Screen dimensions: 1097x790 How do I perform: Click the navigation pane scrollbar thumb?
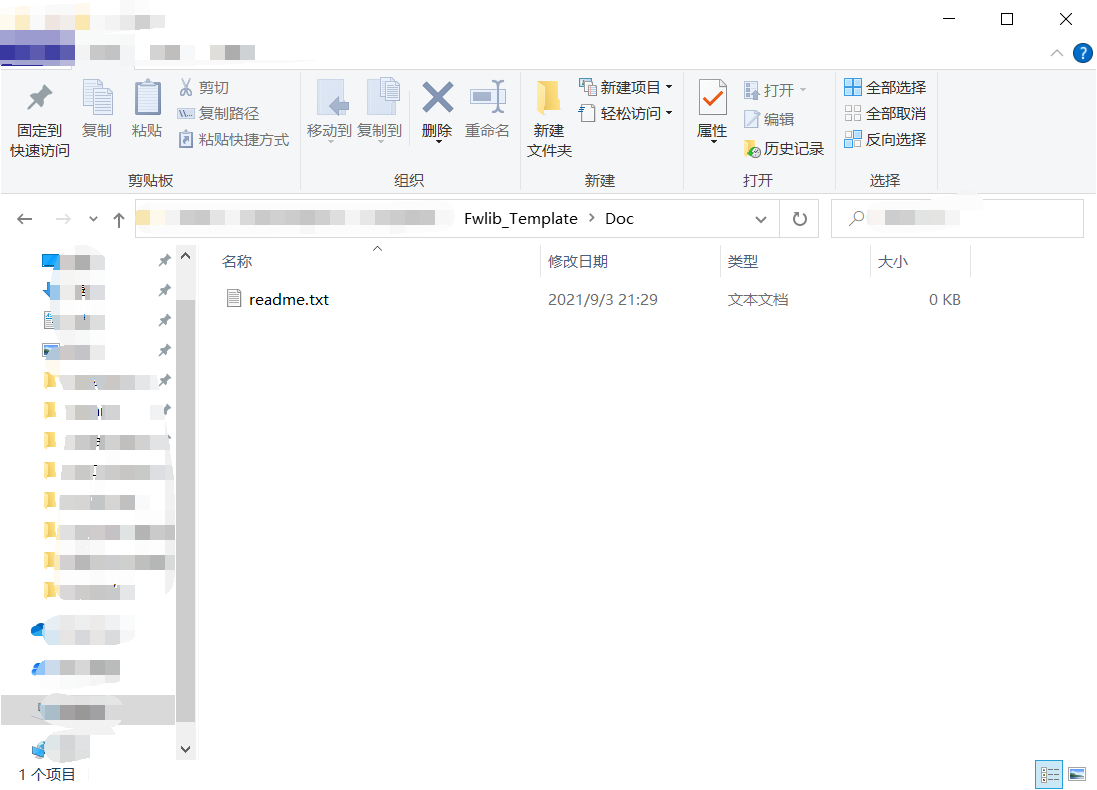(185, 511)
